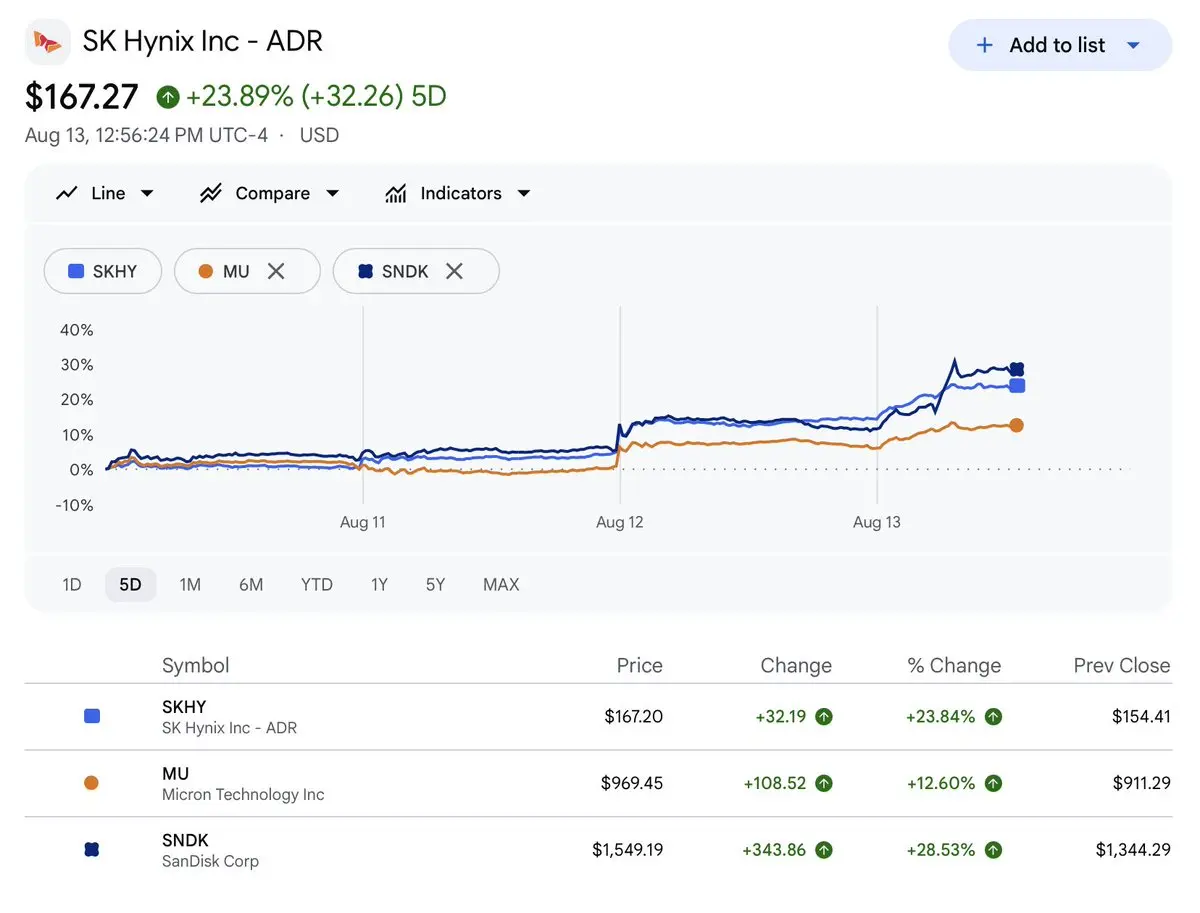The image size is (1200, 913).
Task: Click up-arrow icon next to +108.52 change
Action: (x=824, y=783)
